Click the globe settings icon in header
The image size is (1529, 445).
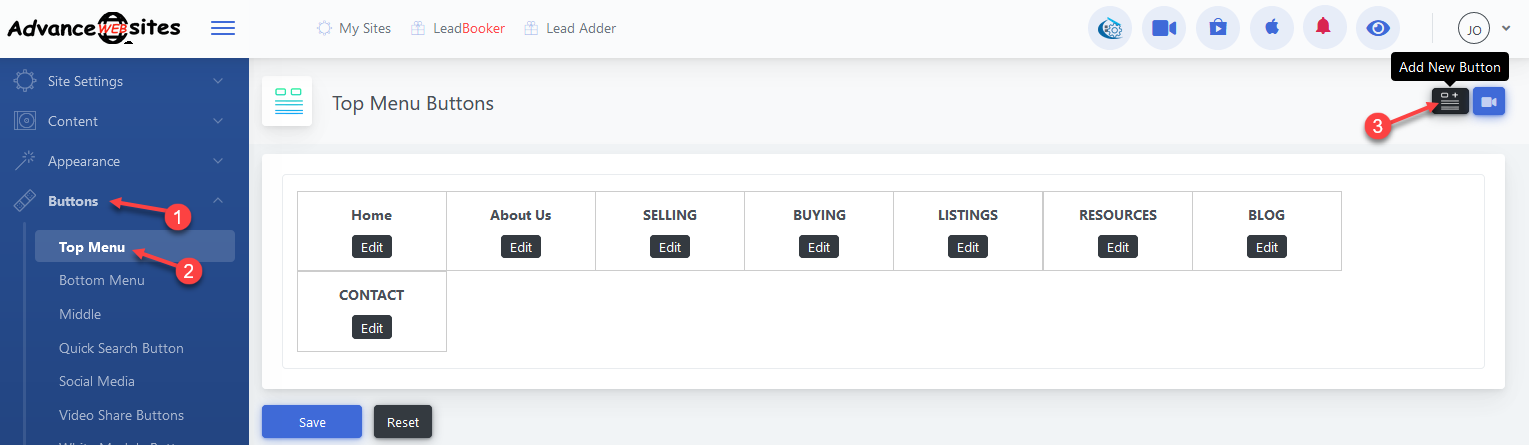coord(1110,28)
